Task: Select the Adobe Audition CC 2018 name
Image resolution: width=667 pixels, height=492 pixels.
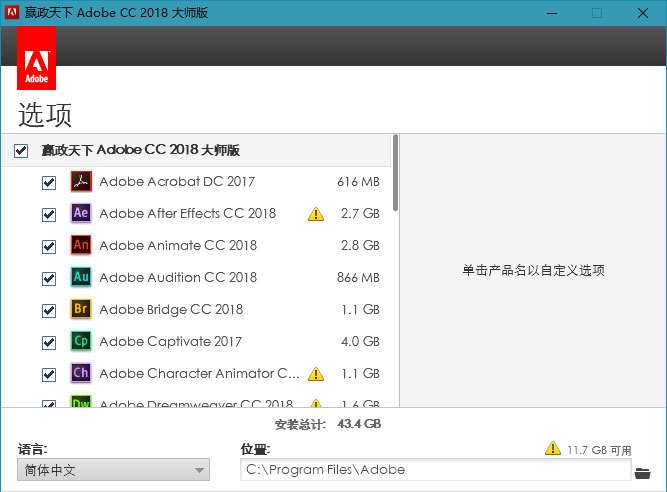Action: 178,277
